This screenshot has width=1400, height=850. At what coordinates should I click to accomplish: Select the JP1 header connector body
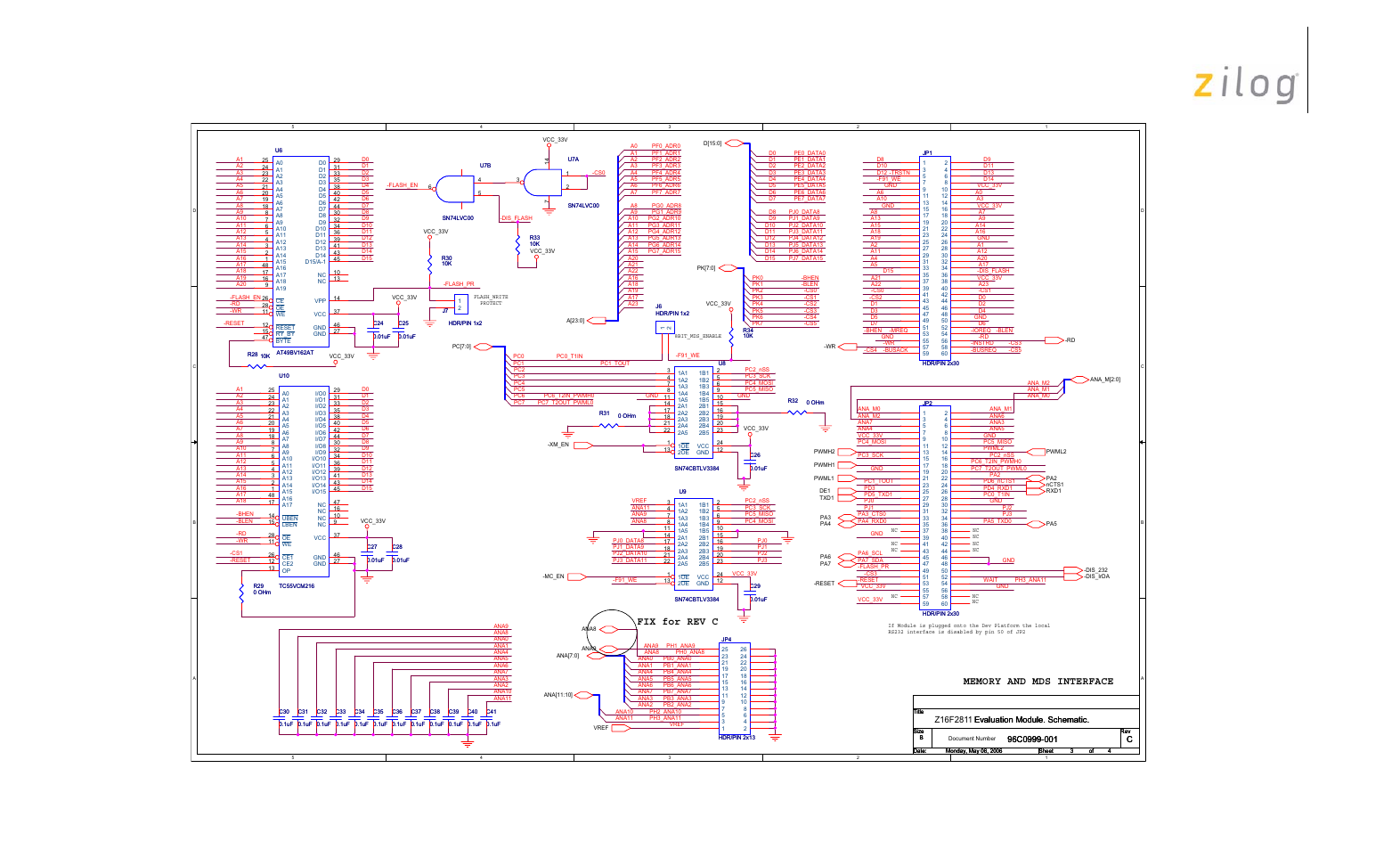pos(935,257)
